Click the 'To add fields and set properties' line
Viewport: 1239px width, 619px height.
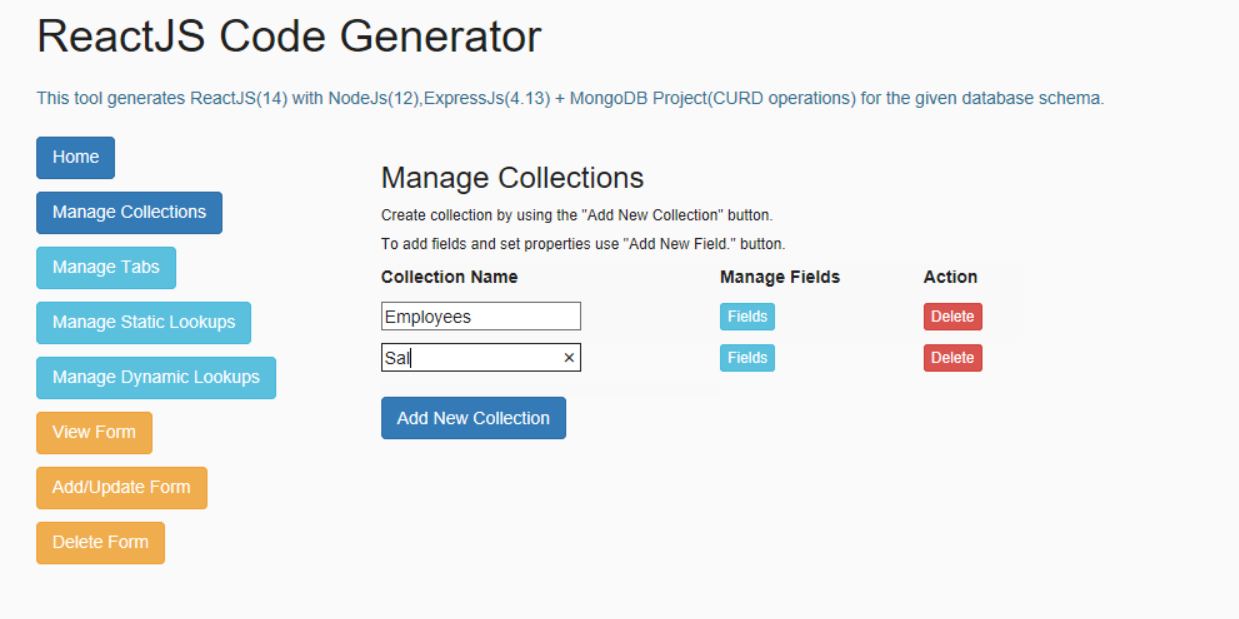pyautogui.click(x=583, y=244)
